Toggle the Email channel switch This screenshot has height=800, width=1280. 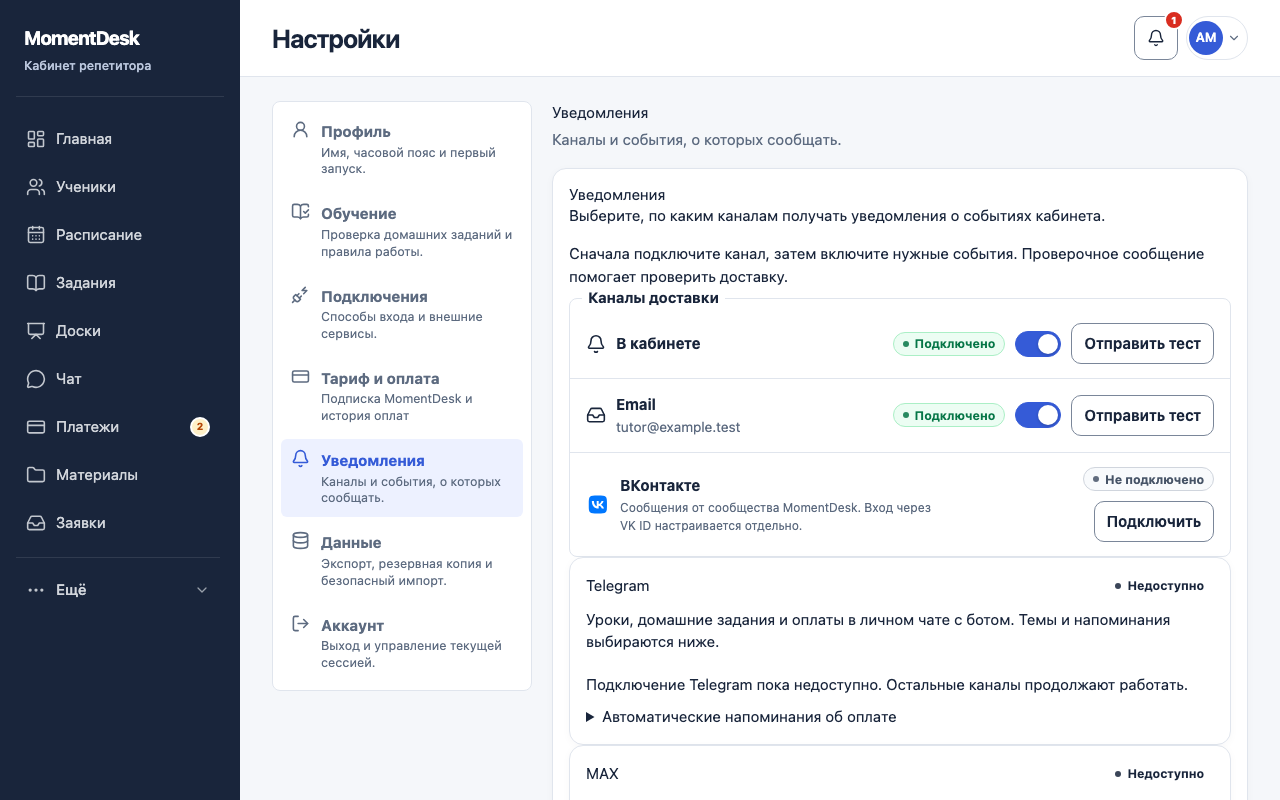point(1038,415)
